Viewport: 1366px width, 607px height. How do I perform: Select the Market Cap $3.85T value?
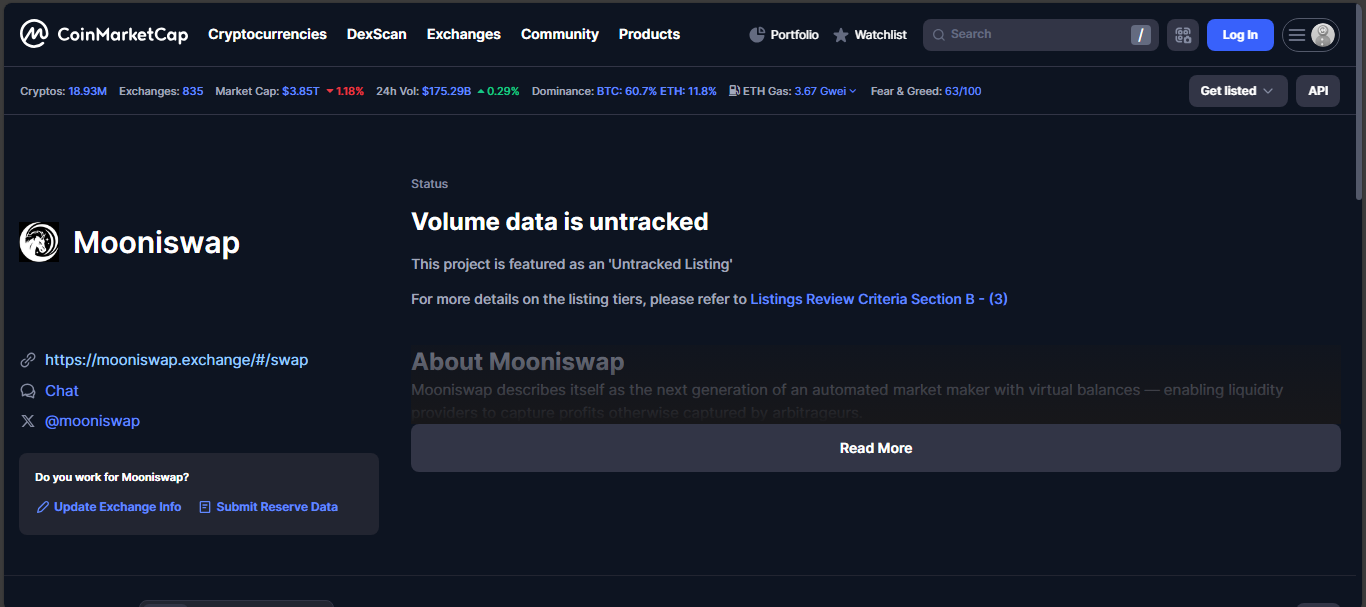tap(301, 91)
